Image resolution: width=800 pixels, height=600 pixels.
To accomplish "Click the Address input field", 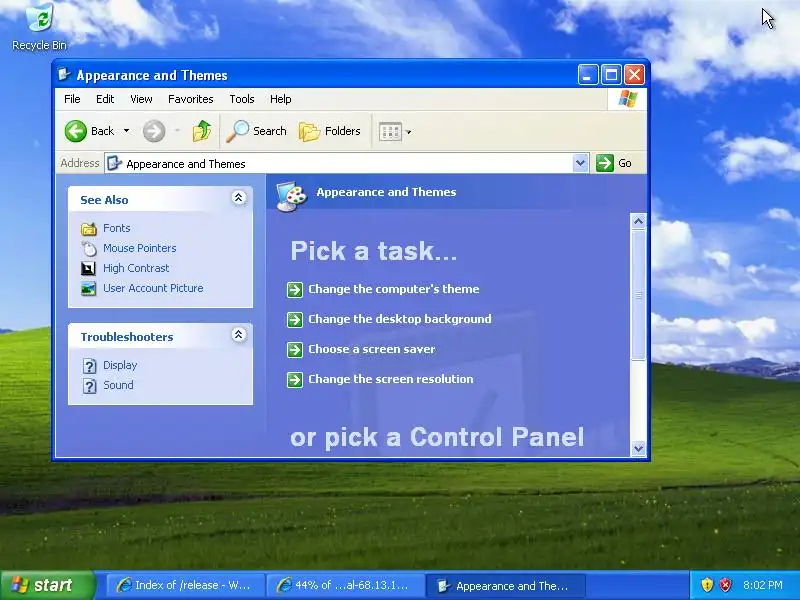I will point(347,163).
